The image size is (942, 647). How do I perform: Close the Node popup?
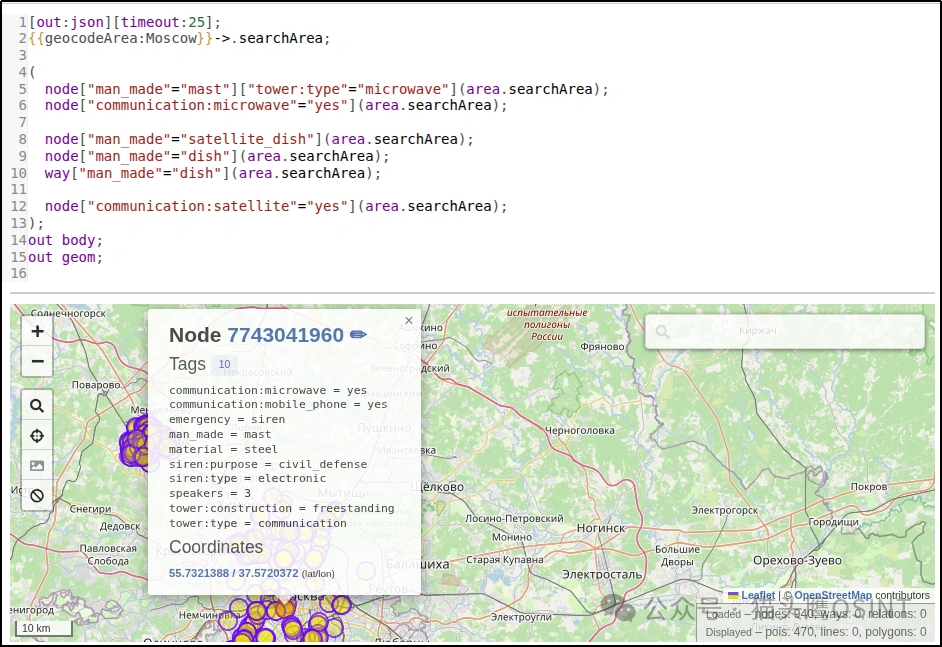(x=409, y=321)
